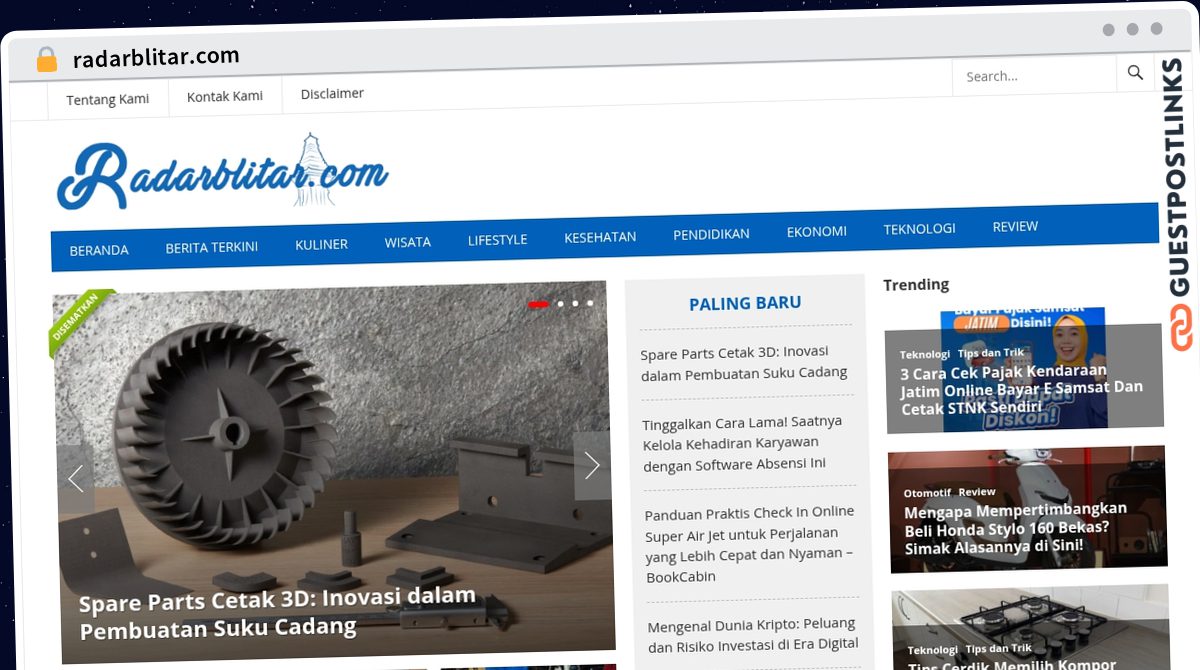The height and width of the screenshot is (670, 1200).
Task: Open the Kuliner section
Action: click(321, 244)
